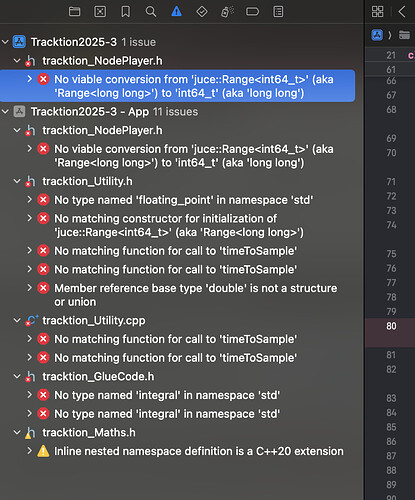Click the Tracktion2025-3 - App 11 issues row
Viewport: 415px width, 500px height.
click(x=114, y=112)
